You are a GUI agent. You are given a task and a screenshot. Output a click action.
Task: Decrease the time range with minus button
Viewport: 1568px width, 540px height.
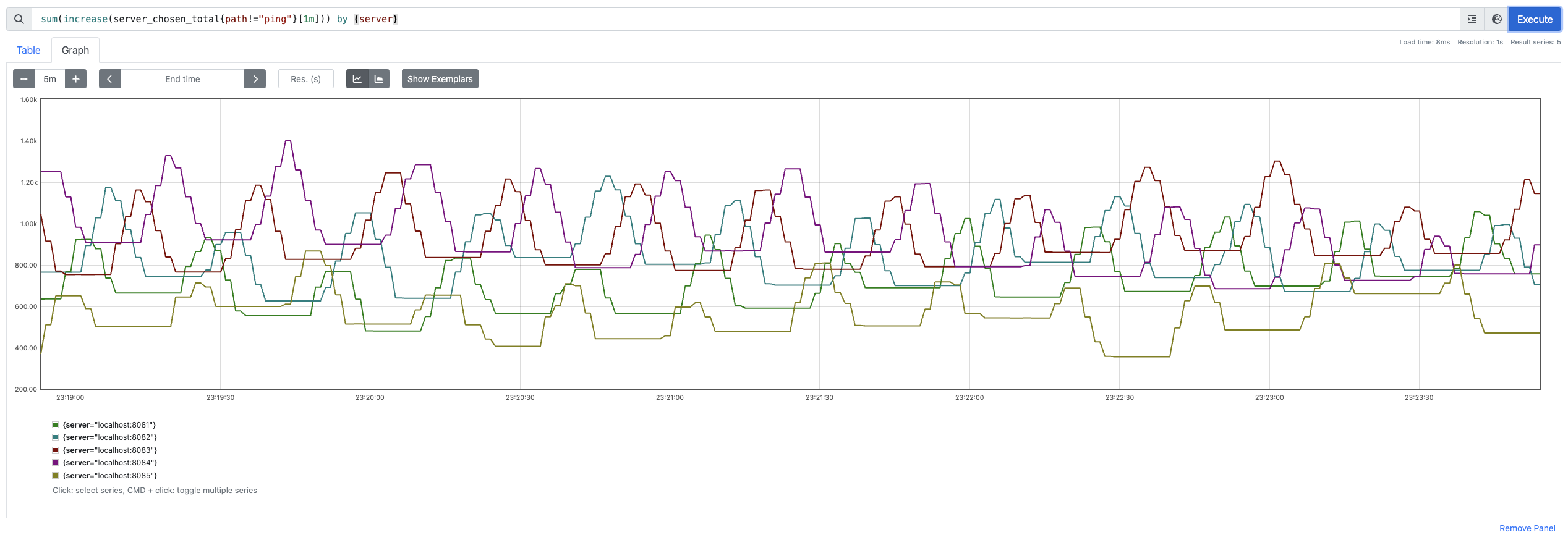click(24, 79)
